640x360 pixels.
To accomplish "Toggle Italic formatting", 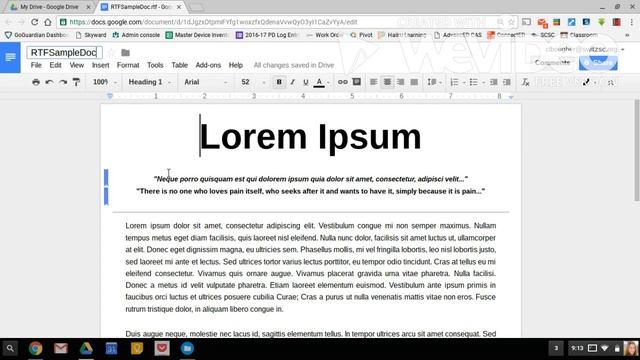I will coord(292,82).
